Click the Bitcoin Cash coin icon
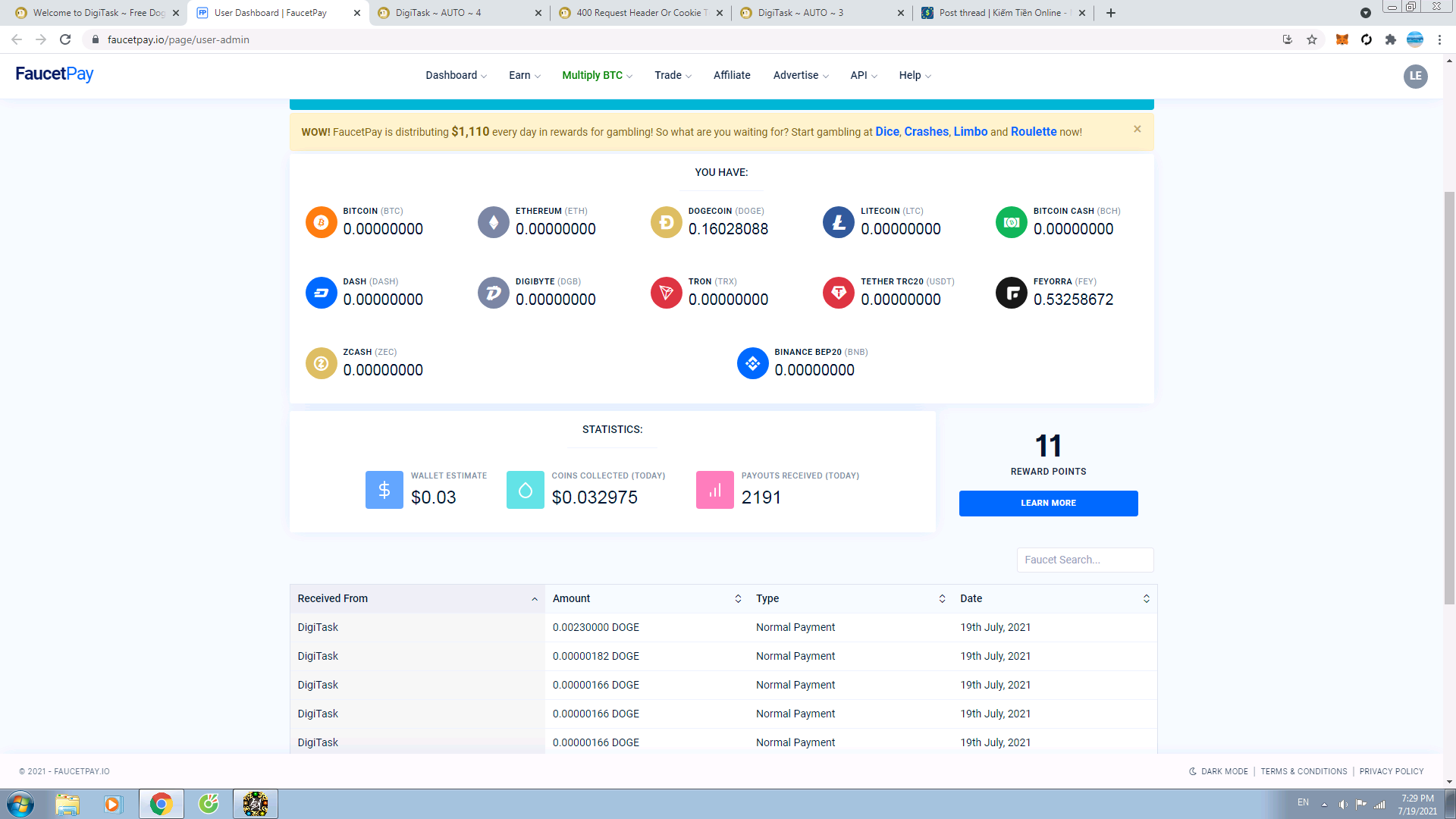This screenshot has width=1456, height=819. point(1012,222)
